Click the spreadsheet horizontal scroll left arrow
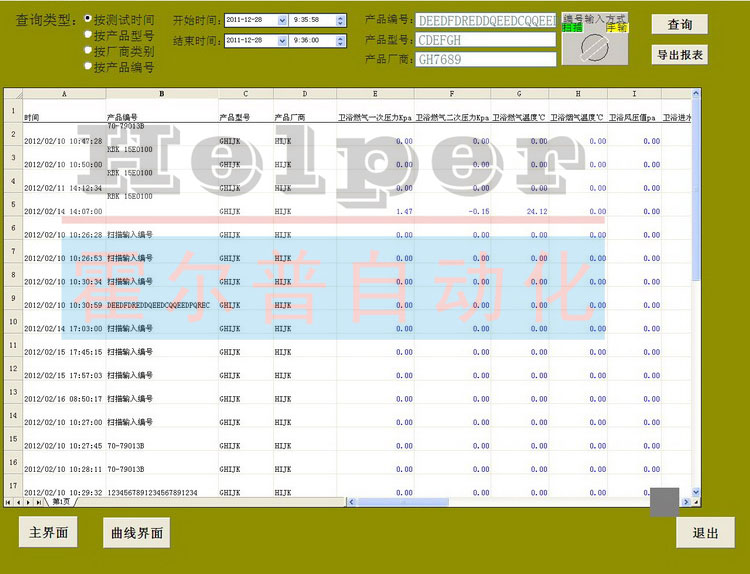The image size is (750, 574). pyautogui.click(x=352, y=502)
